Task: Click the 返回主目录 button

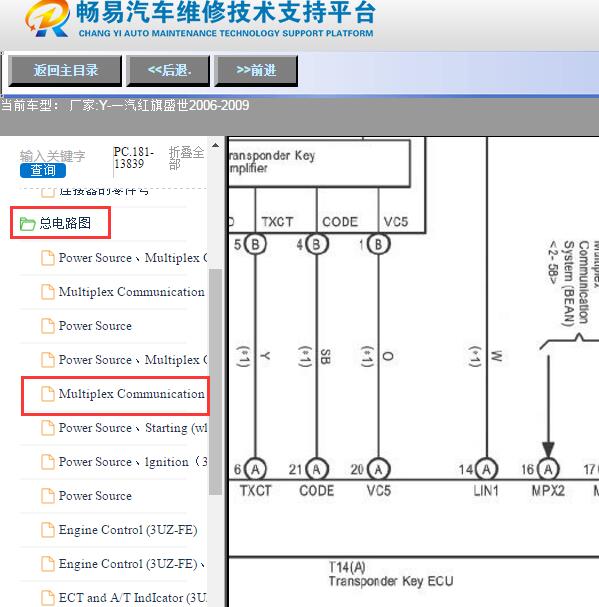Action: coord(65,70)
